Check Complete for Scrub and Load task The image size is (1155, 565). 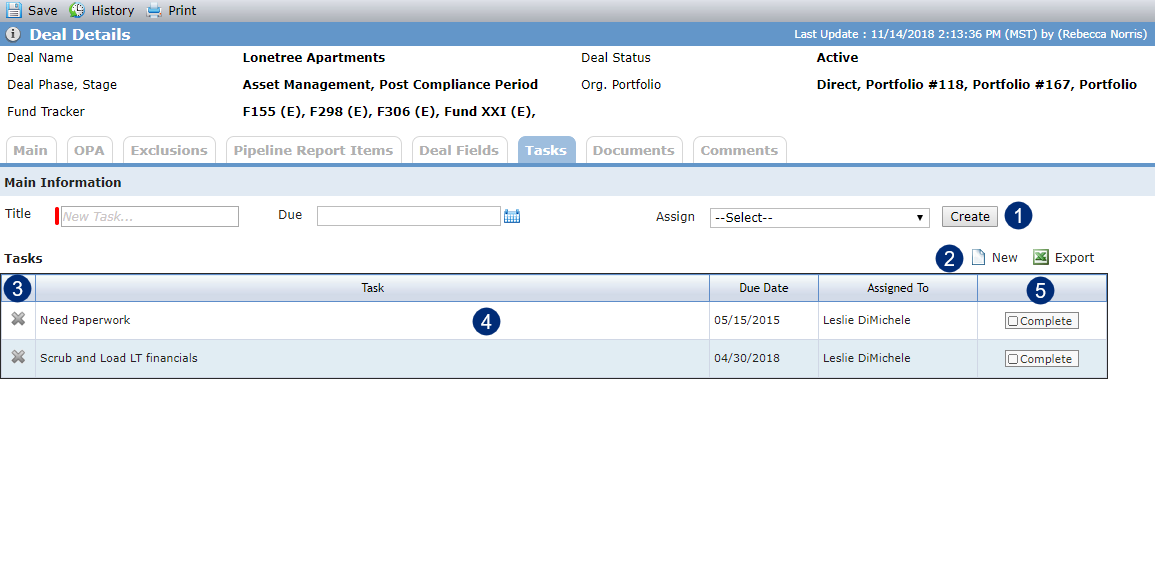[1013, 359]
